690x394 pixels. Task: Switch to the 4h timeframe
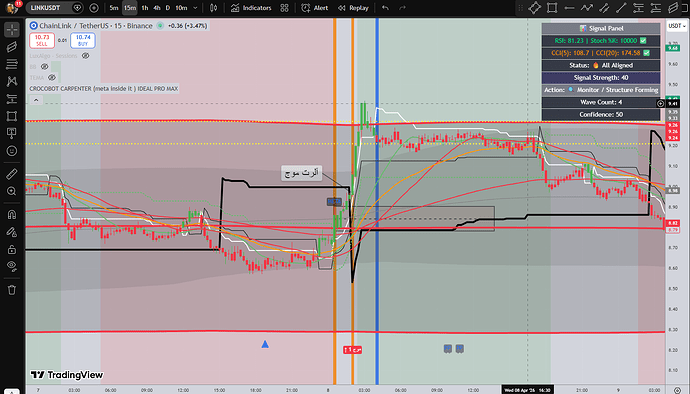[x=157, y=8]
